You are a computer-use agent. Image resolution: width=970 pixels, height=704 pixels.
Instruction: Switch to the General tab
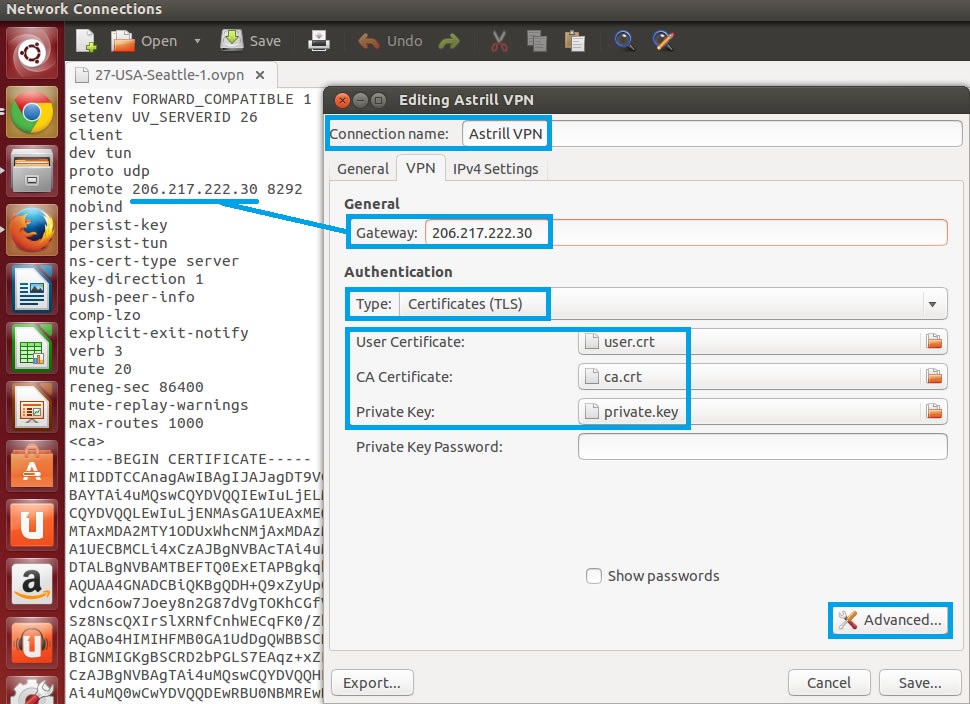363,169
